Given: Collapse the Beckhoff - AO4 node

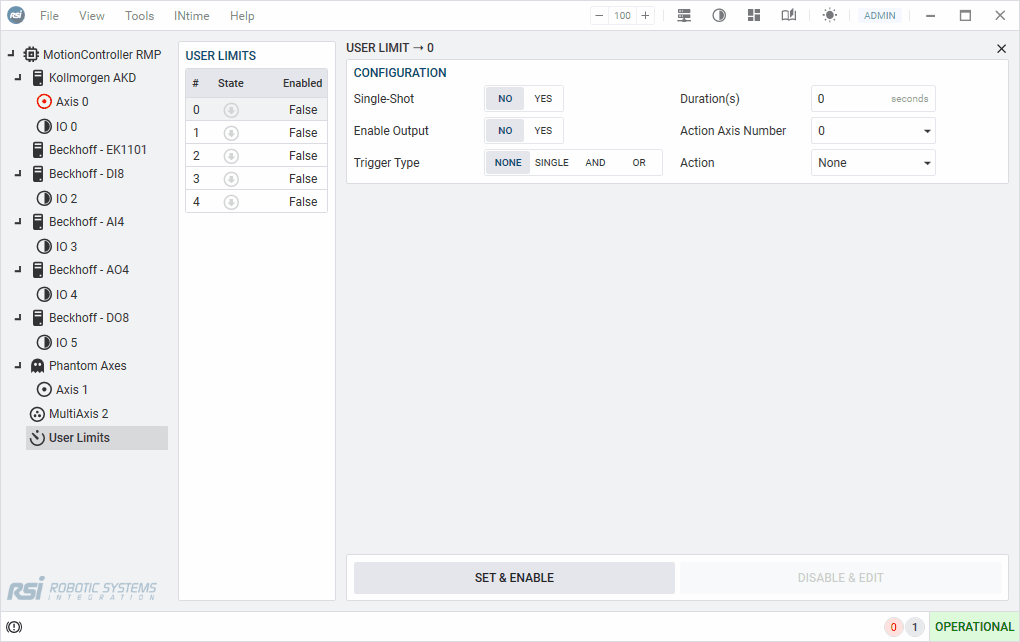Looking at the screenshot, I should coord(18,270).
